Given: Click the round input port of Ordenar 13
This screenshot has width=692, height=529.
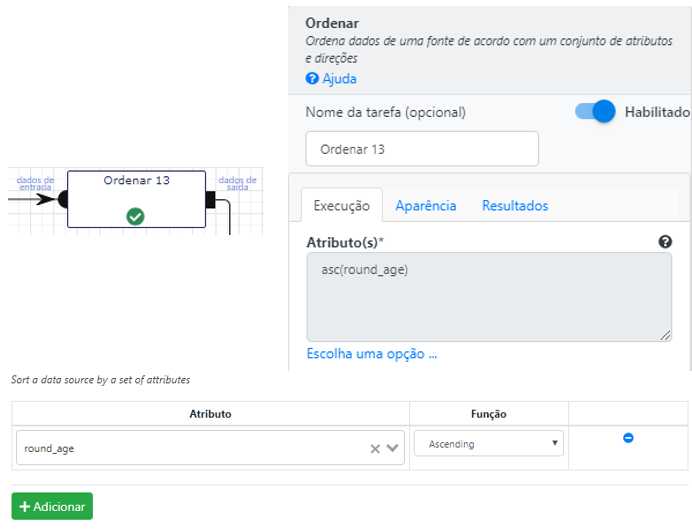Looking at the screenshot, I should tap(63, 199).
